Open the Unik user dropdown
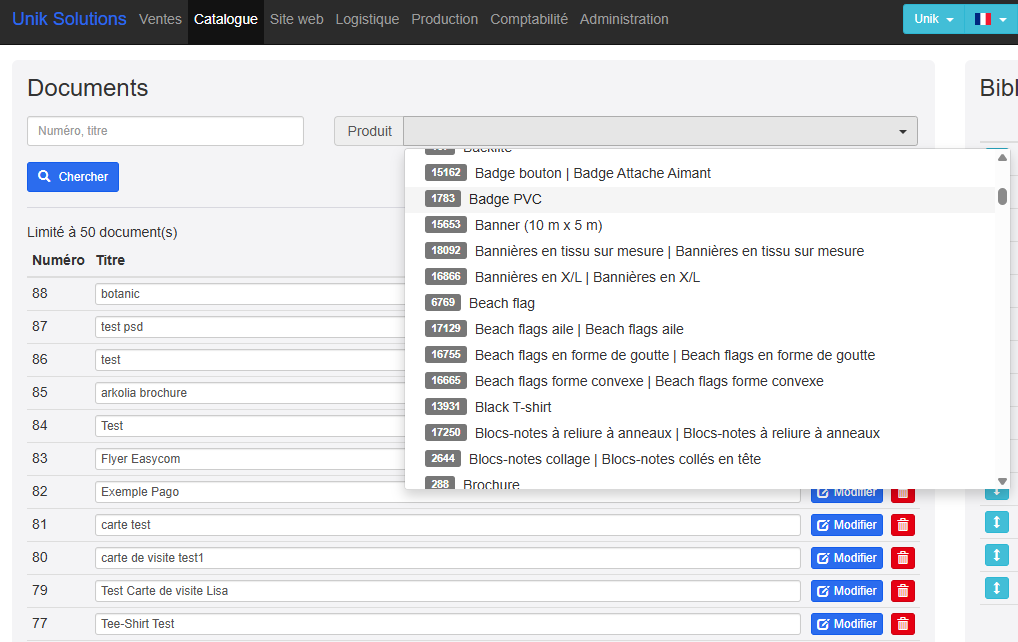Viewport: 1018px width, 642px height. pos(933,19)
